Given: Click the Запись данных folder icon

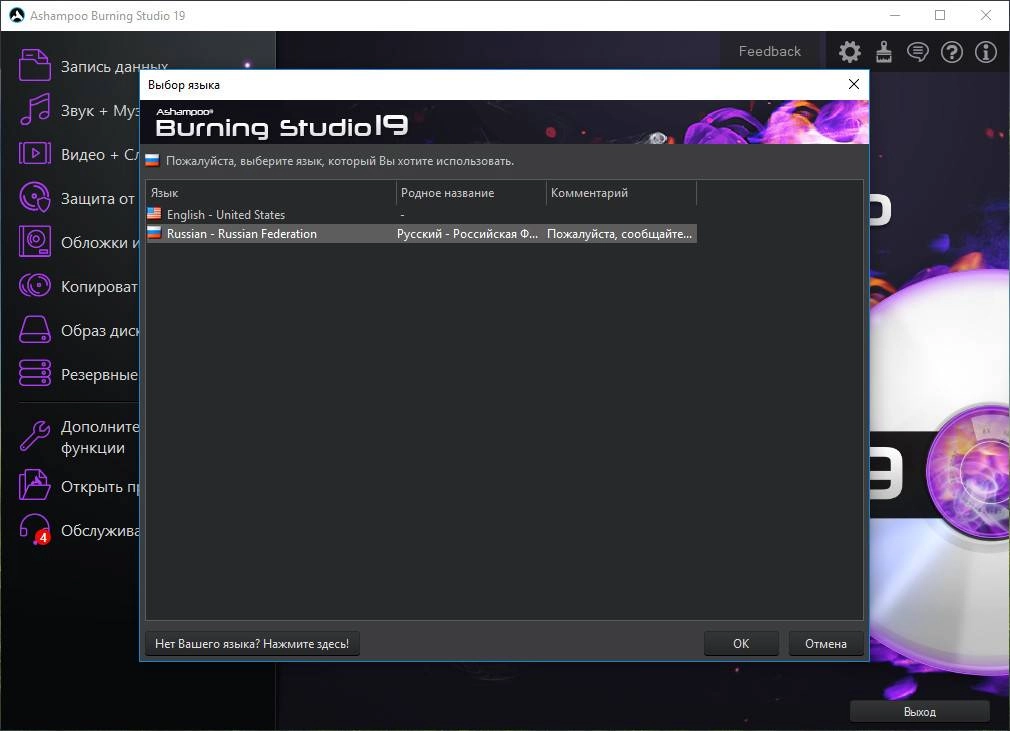Looking at the screenshot, I should [x=34, y=66].
